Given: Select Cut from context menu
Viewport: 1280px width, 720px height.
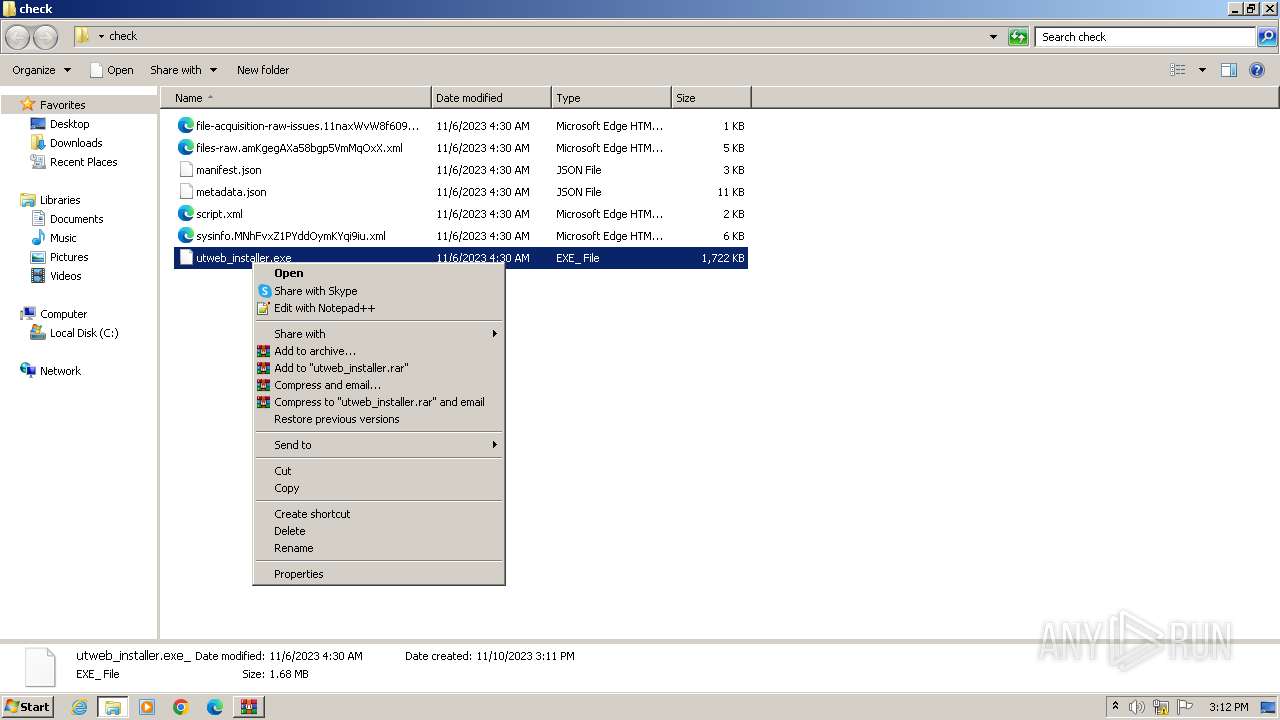Looking at the screenshot, I should (378, 471).
